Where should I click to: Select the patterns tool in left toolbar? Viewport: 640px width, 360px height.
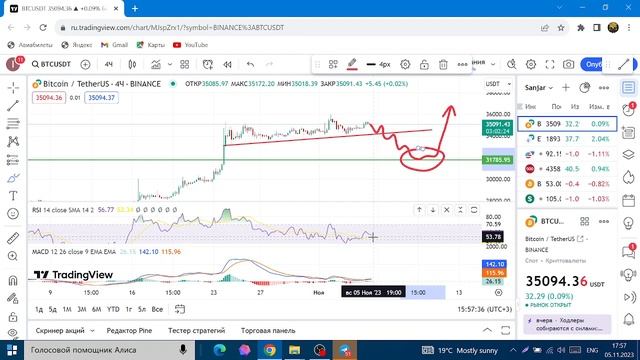(x=13, y=142)
